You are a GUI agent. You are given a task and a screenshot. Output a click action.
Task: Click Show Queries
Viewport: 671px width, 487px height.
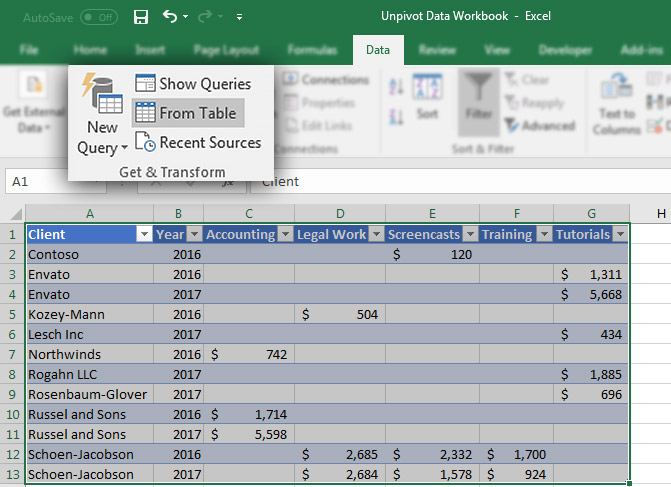(193, 83)
